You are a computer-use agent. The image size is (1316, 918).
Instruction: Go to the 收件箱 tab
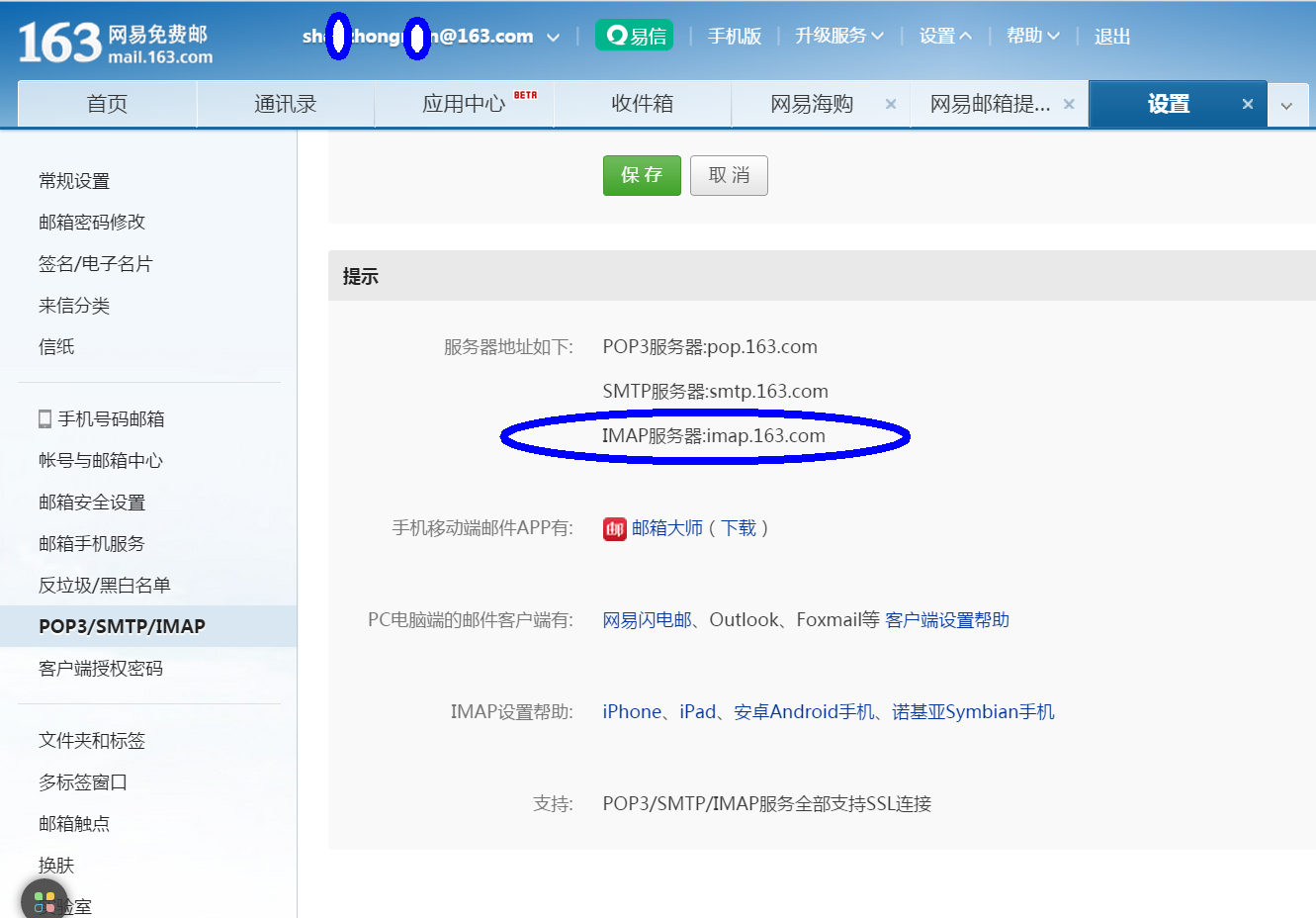(643, 104)
